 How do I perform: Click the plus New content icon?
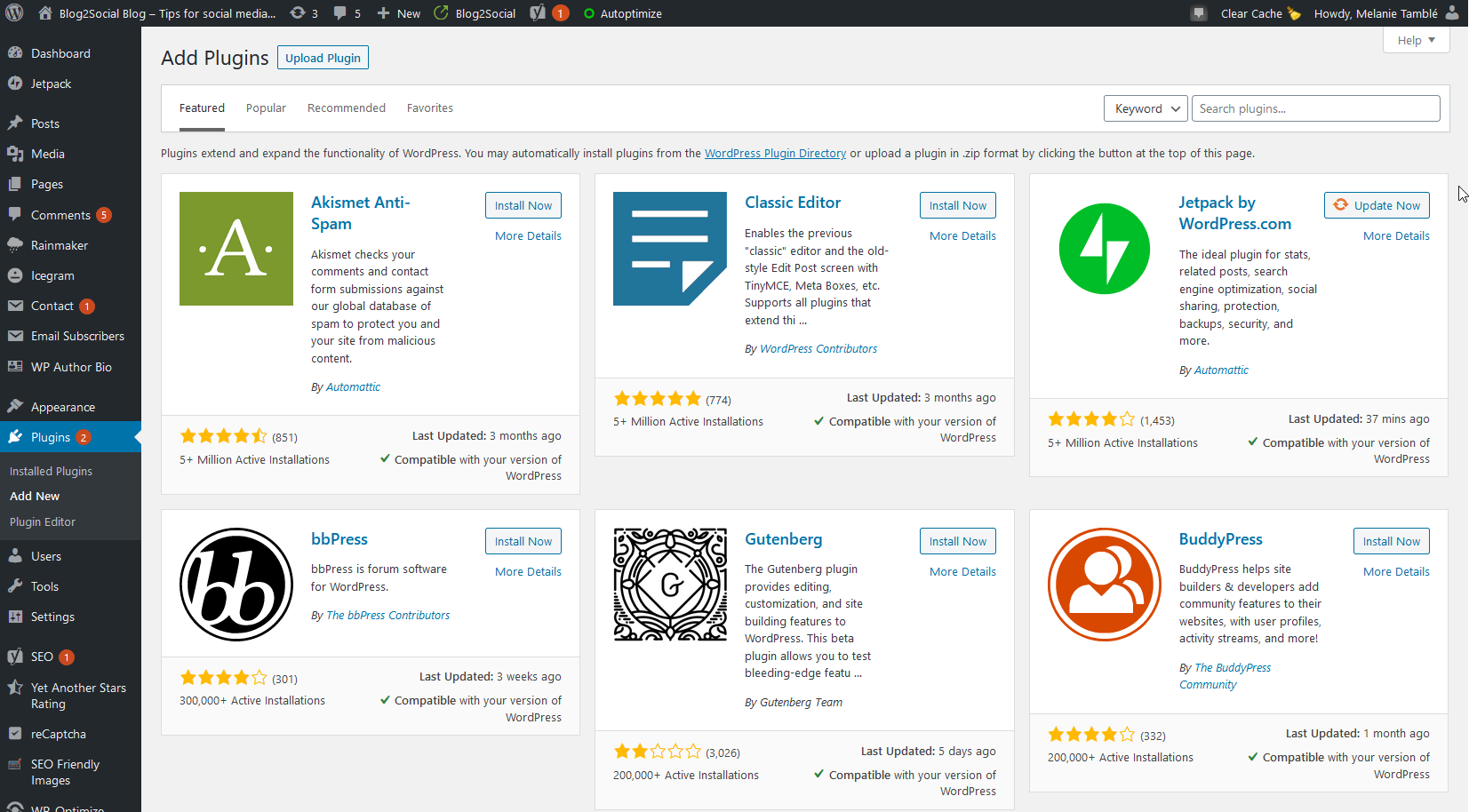tap(383, 13)
